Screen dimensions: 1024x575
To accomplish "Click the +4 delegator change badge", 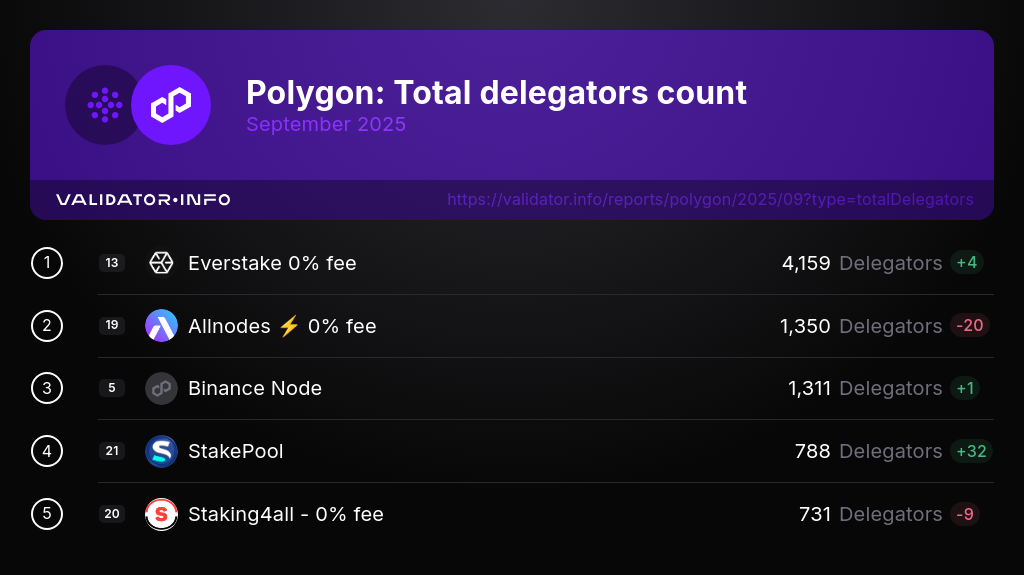I will 967,263.
